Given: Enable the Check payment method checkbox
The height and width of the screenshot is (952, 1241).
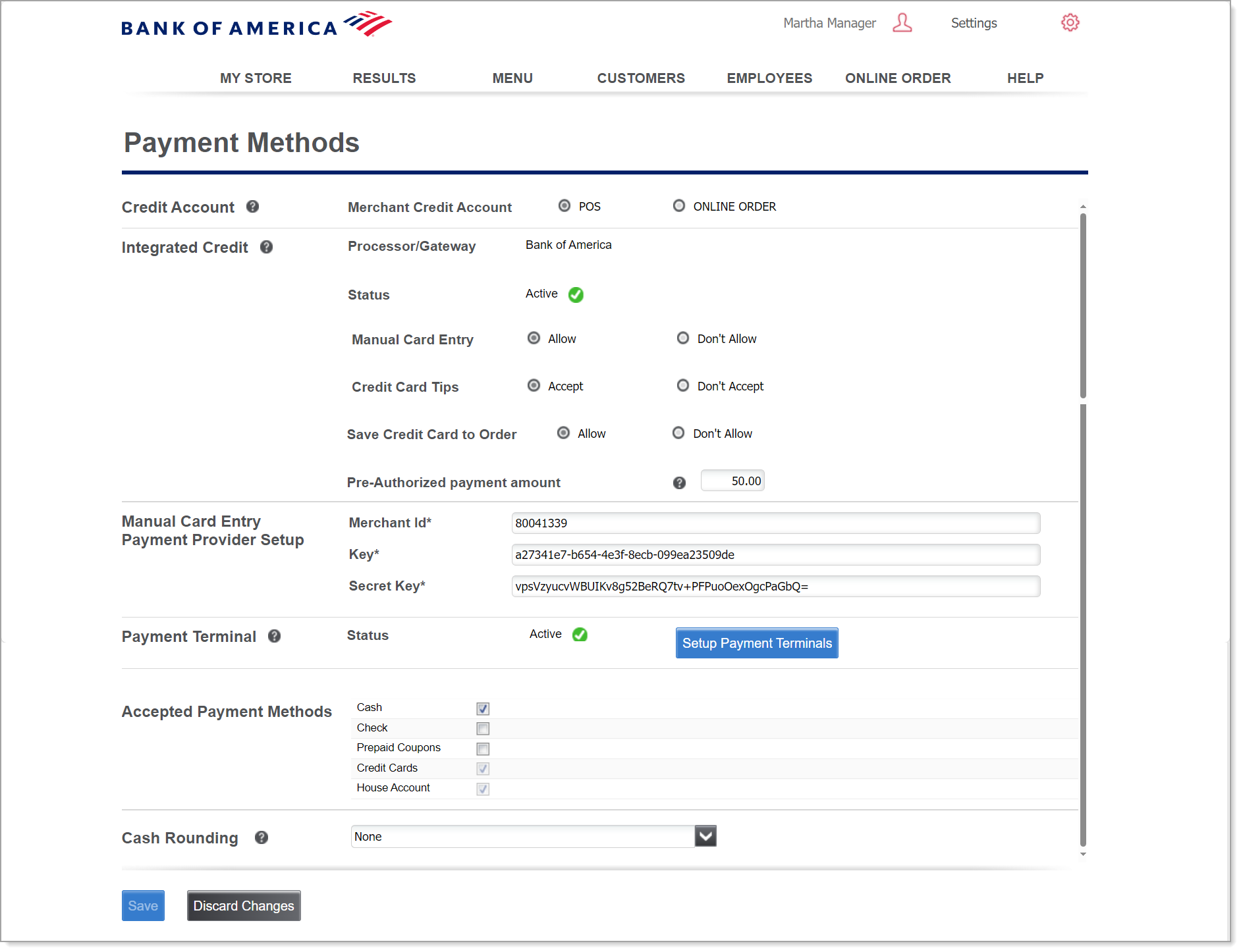Looking at the screenshot, I should [483, 728].
